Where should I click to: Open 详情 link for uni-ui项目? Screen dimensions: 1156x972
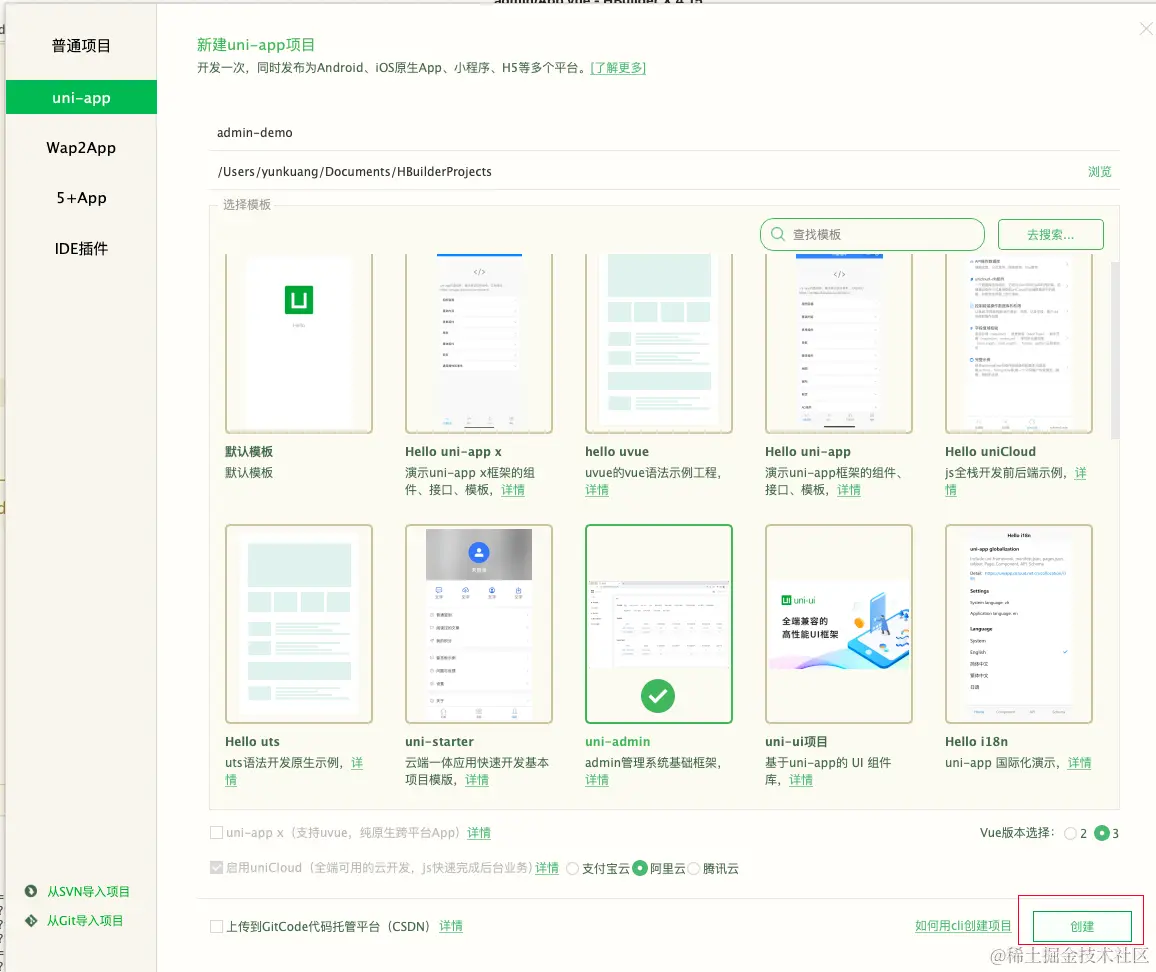801,780
